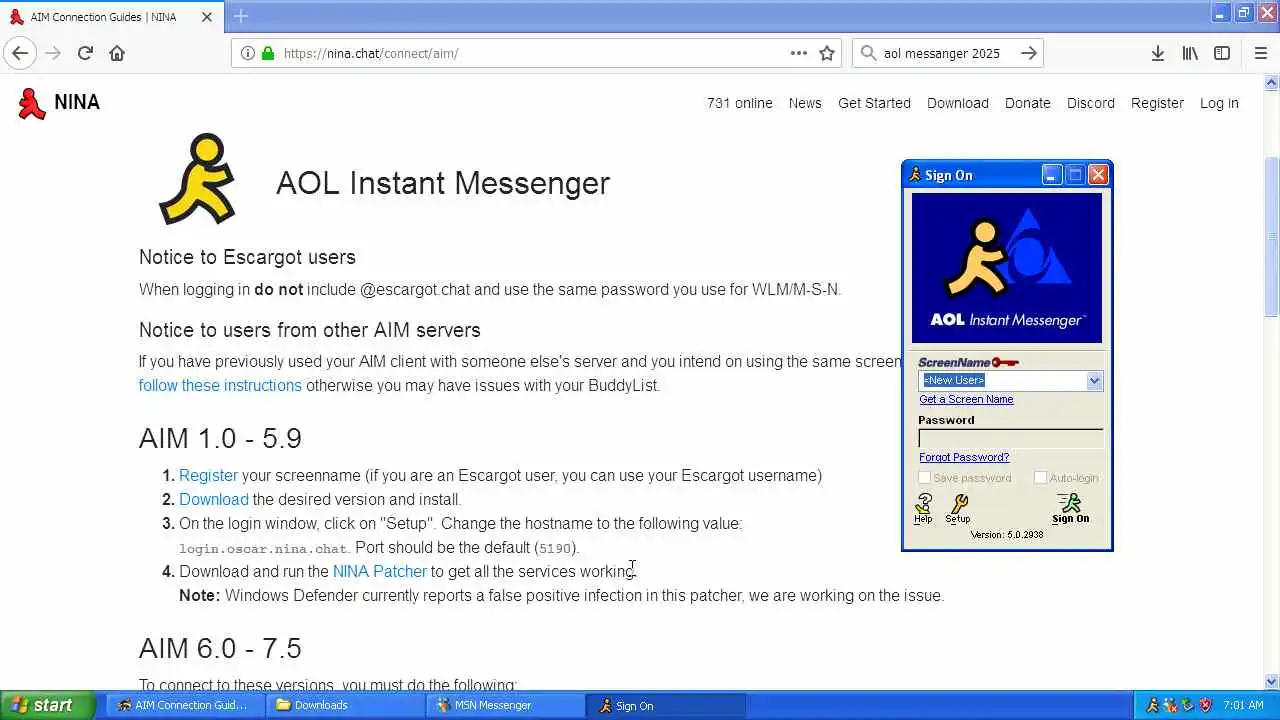
Task: Click the taskbar clock showing 7:01 AM
Action: pyautogui.click(x=1244, y=705)
